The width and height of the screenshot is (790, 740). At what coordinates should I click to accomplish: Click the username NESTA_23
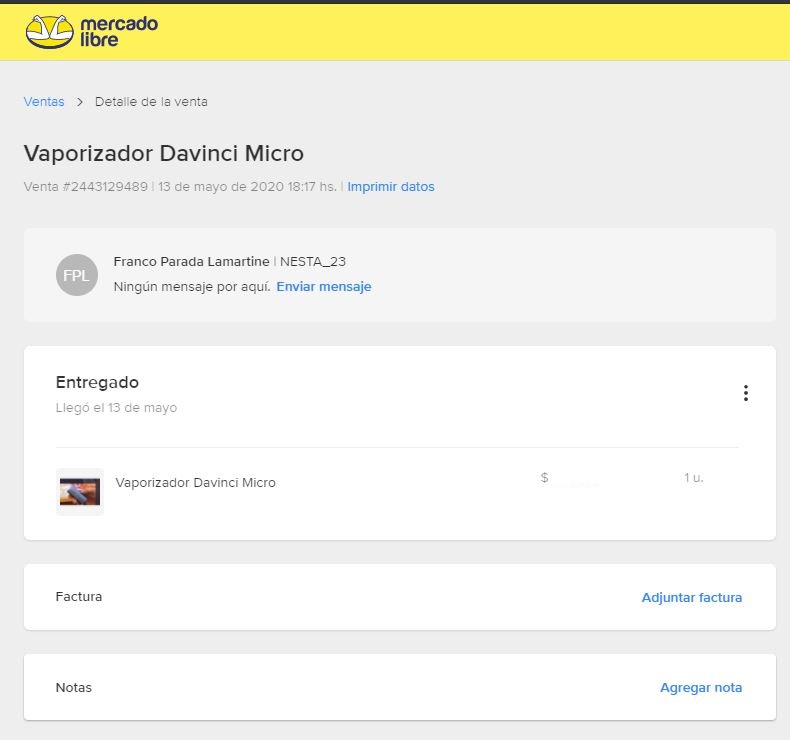(x=313, y=261)
